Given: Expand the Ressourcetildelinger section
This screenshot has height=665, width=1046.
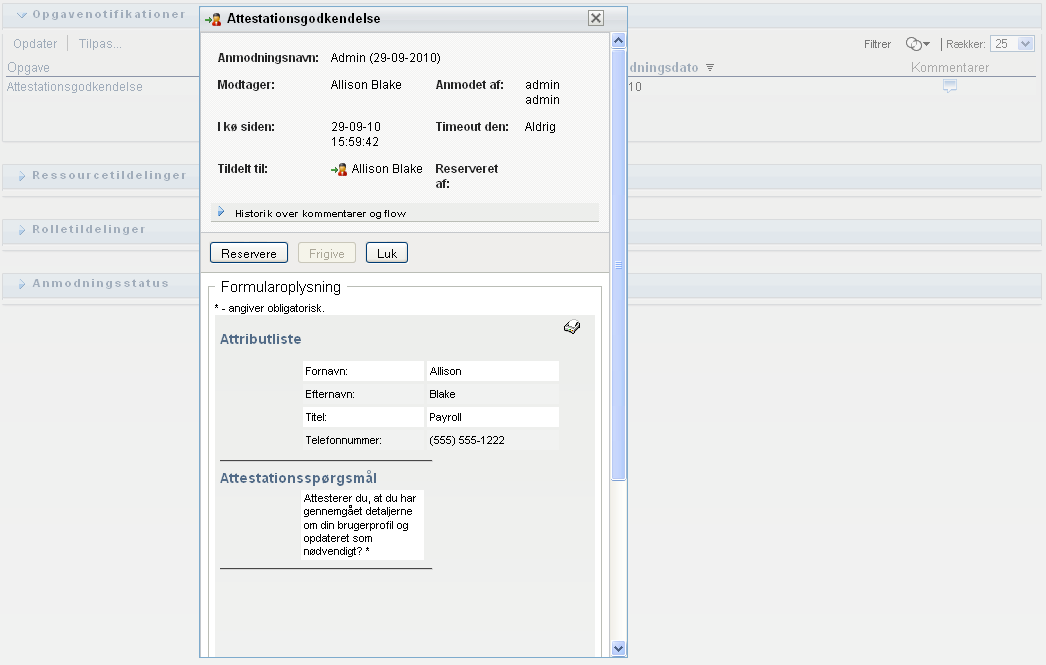Looking at the screenshot, I should pos(22,176).
